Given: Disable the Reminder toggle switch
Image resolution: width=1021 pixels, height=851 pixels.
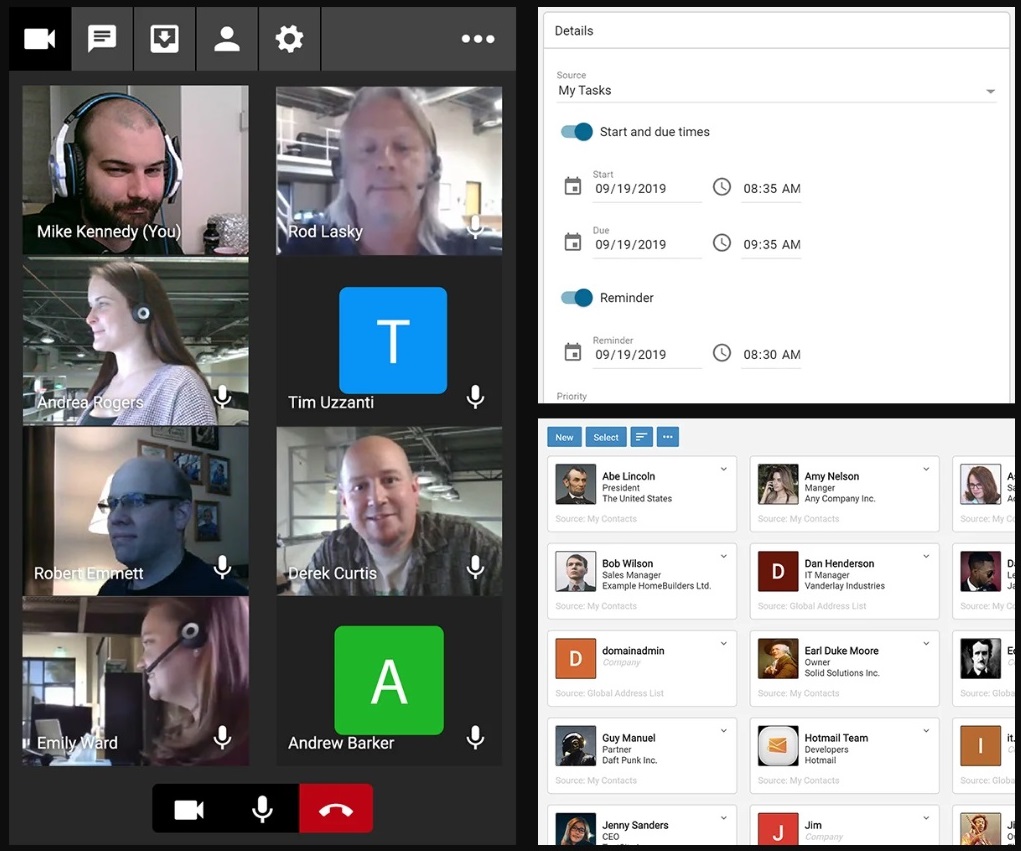Looking at the screenshot, I should point(577,298).
